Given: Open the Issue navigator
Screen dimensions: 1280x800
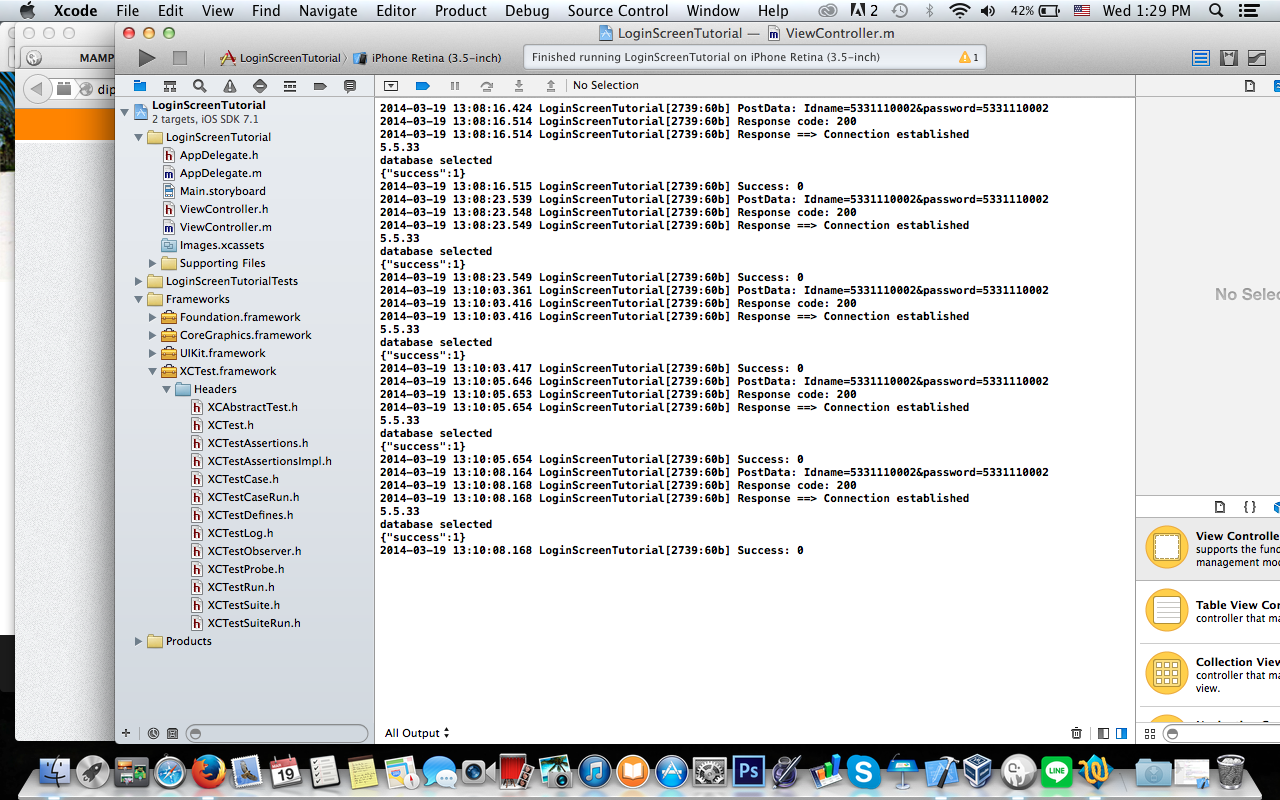Looking at the screenshot, I should [x=230, y=85].
